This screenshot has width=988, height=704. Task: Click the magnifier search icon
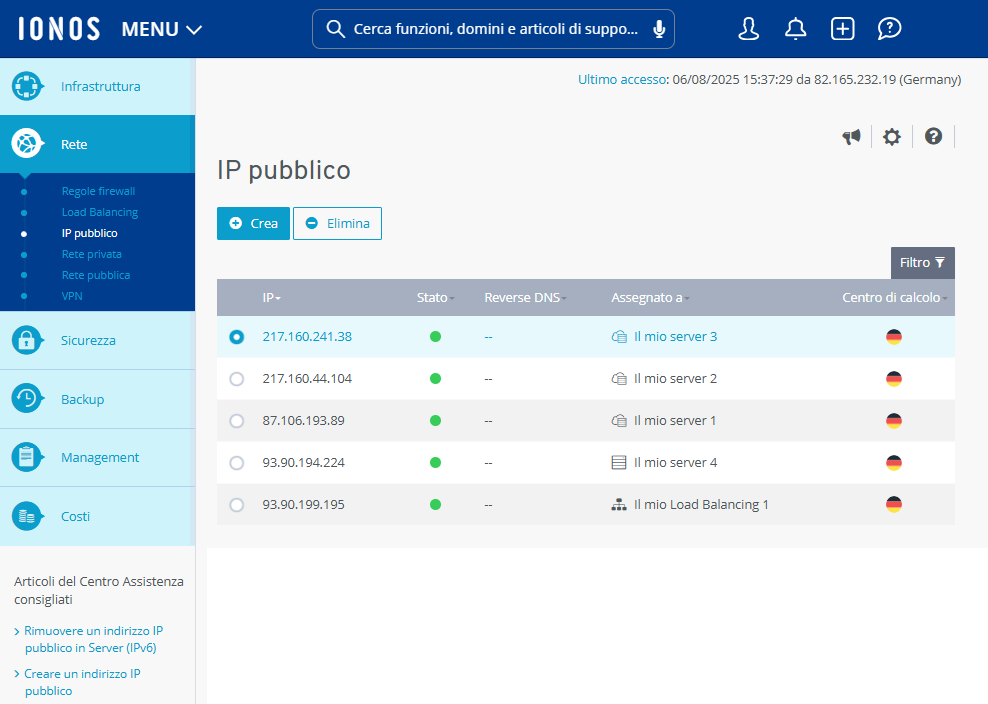[x=335, y=29]
